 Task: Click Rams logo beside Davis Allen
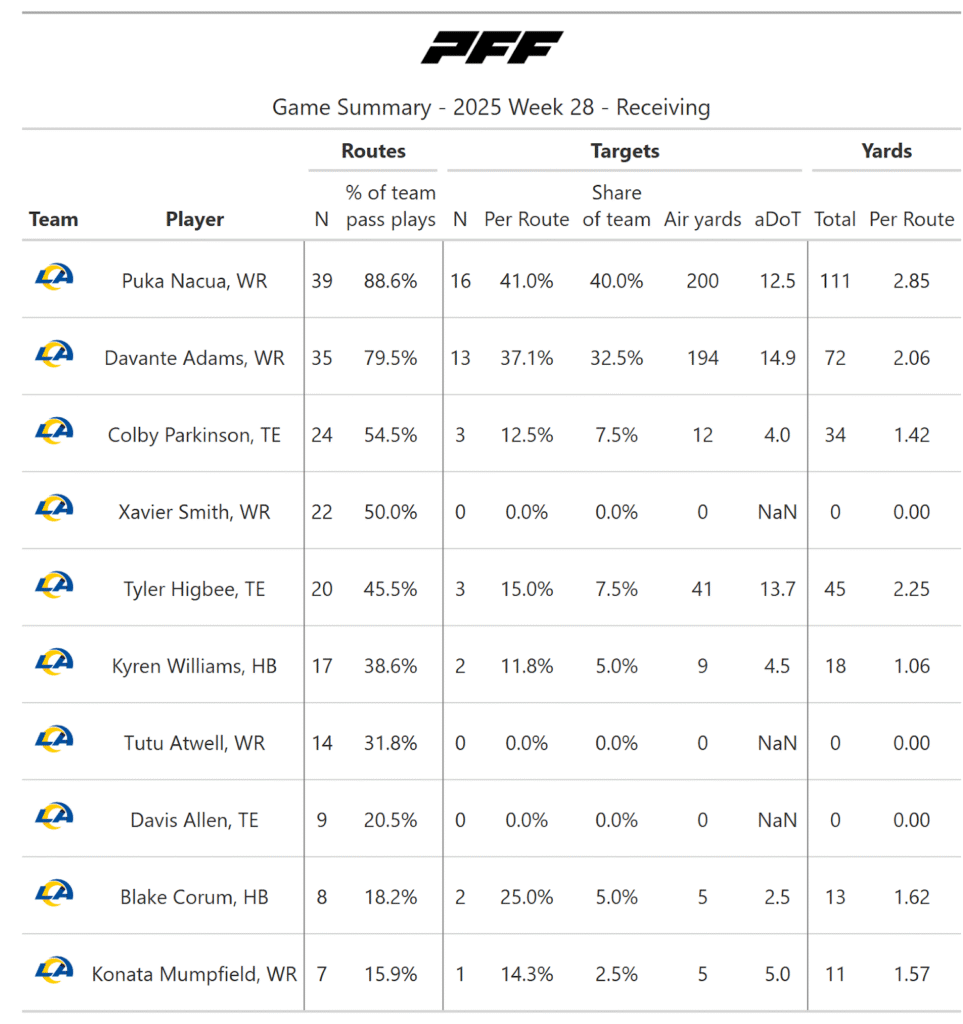[x=54, y=816]
